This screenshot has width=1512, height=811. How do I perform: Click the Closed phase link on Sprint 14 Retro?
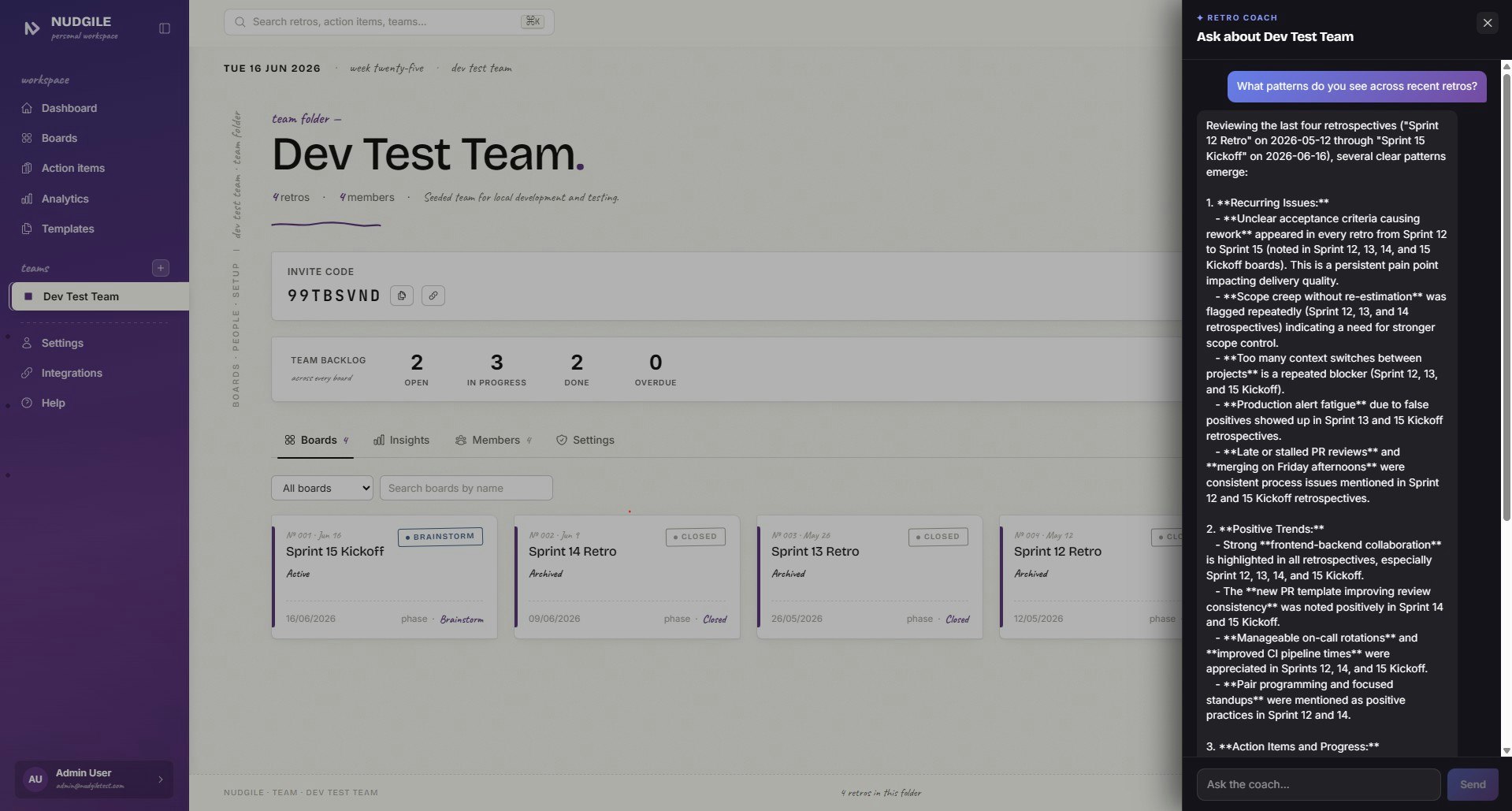715,619
